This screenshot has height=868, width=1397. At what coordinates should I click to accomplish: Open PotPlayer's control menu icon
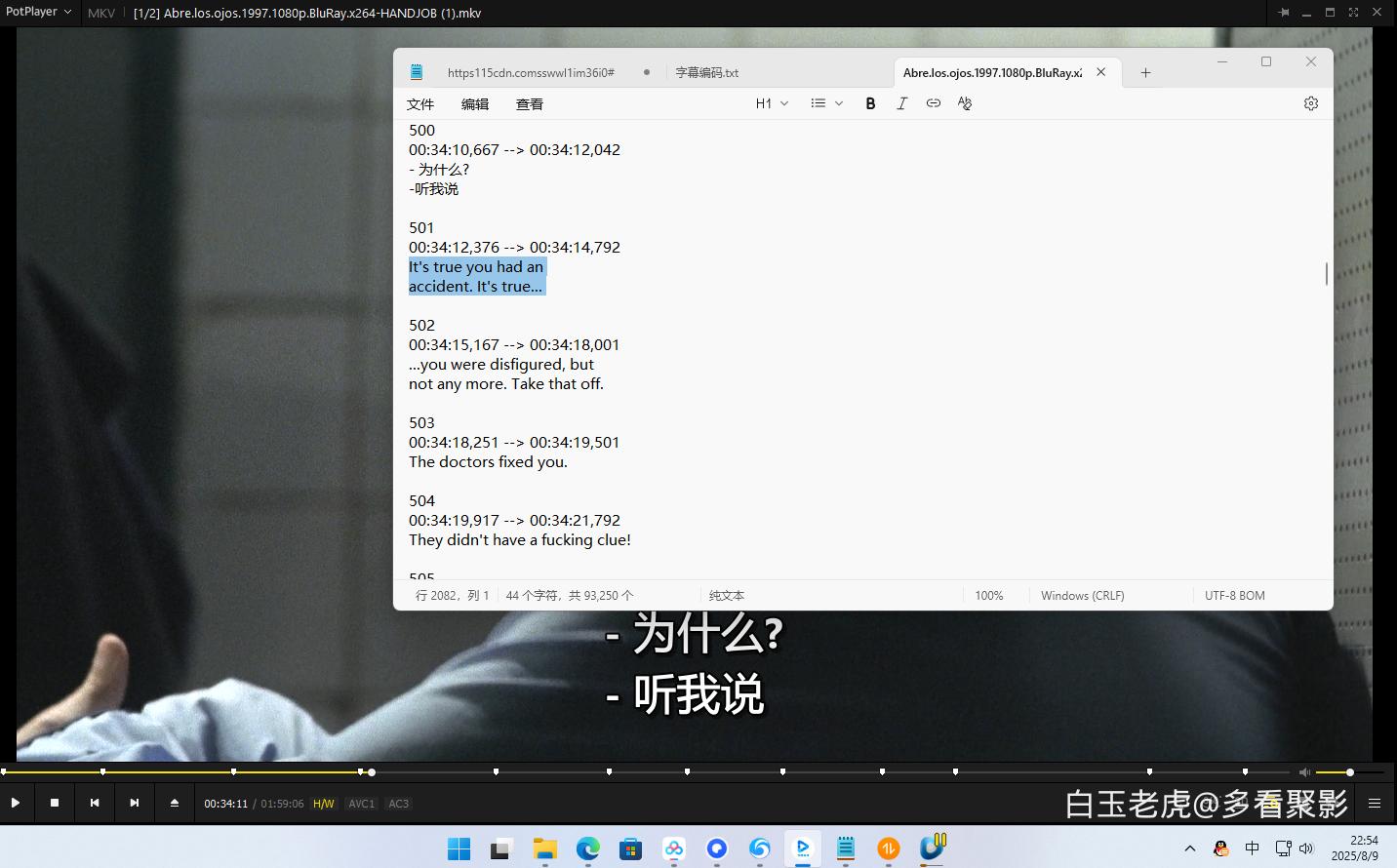(x=1373, y=803)
